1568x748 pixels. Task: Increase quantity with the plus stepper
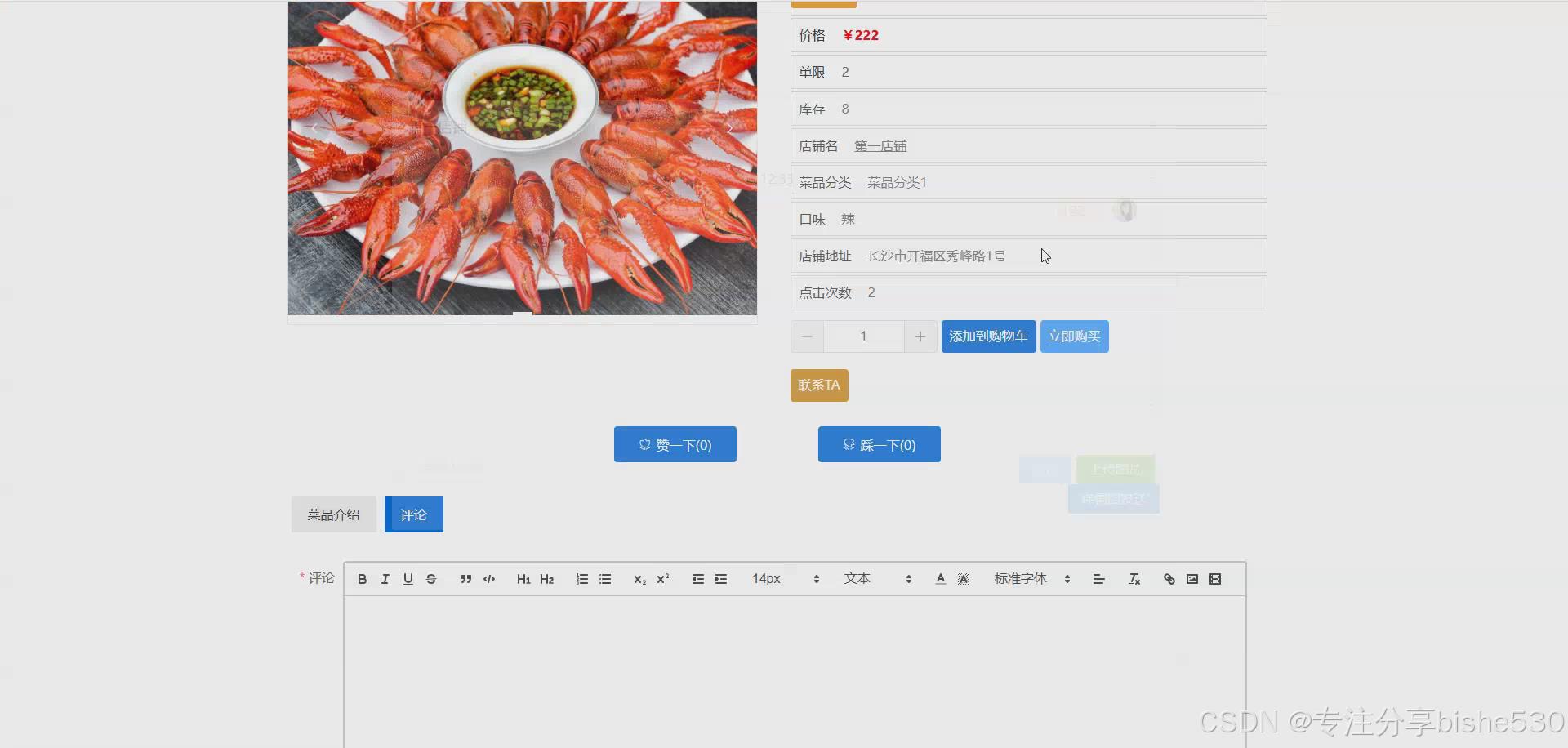920,336
